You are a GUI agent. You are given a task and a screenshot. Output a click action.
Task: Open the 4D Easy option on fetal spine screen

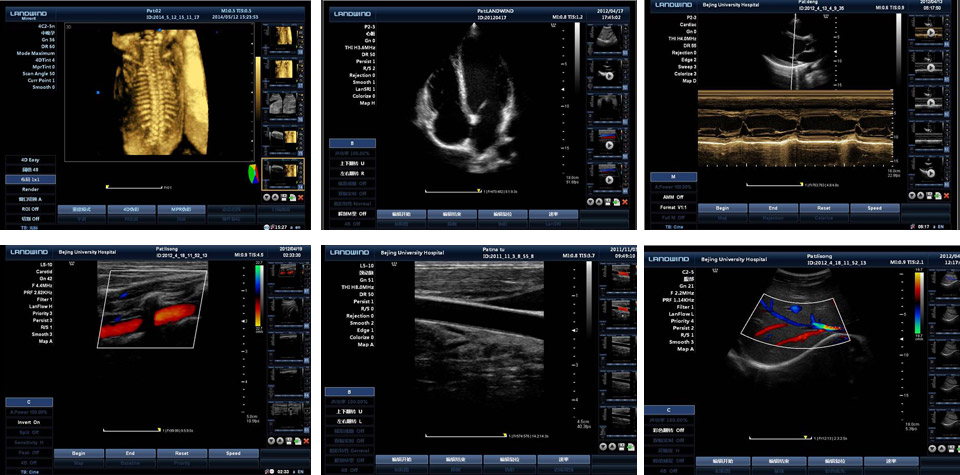30,160
